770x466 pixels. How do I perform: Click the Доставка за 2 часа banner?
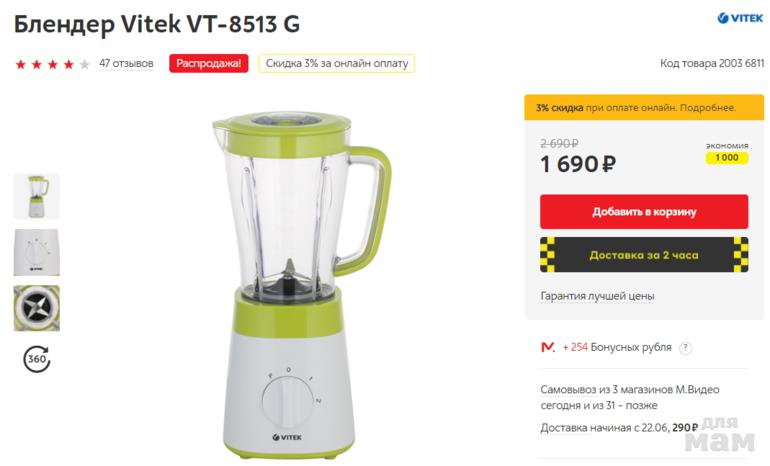point(644,255)
